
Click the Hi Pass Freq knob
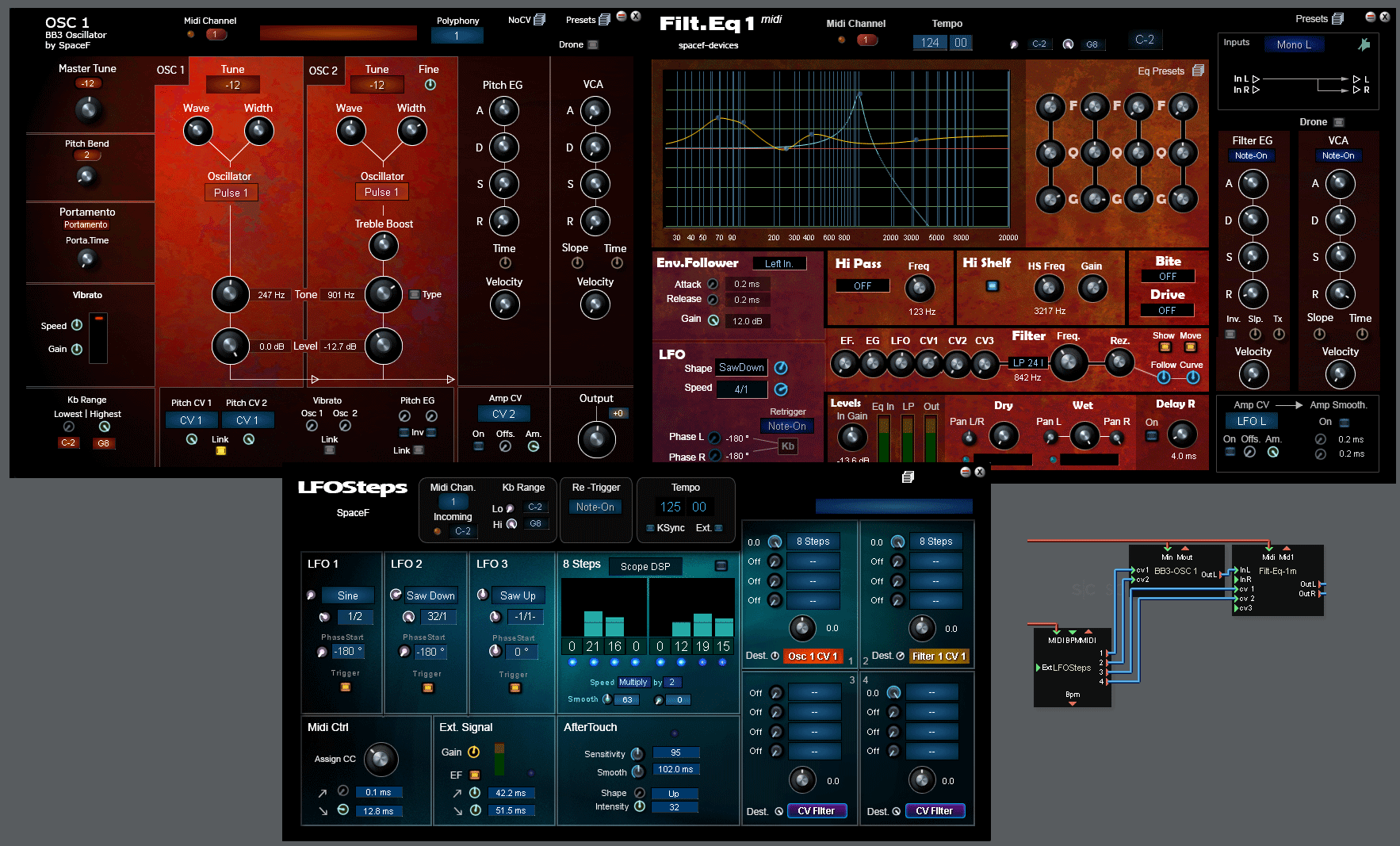[x=920, y=288]
